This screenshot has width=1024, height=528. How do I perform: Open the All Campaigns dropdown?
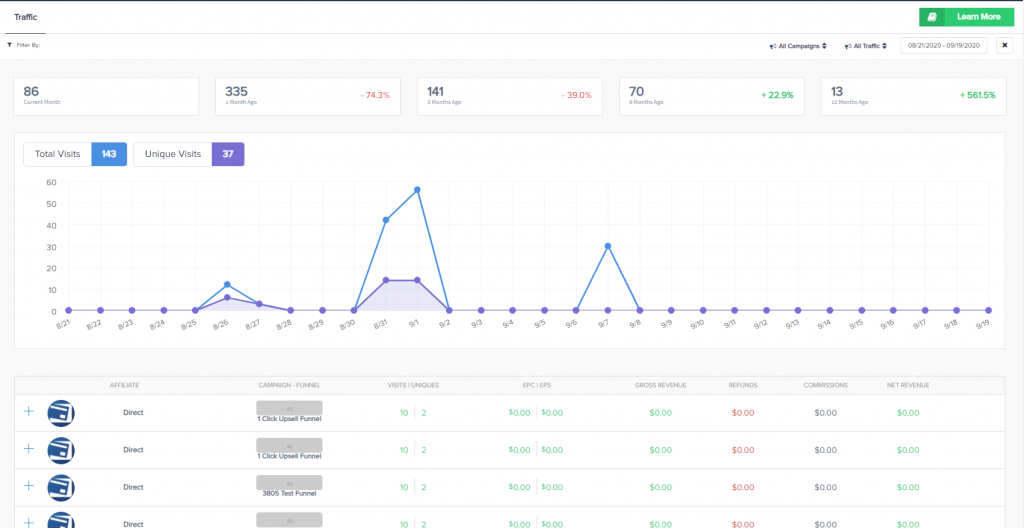click(x=801, y=46)
